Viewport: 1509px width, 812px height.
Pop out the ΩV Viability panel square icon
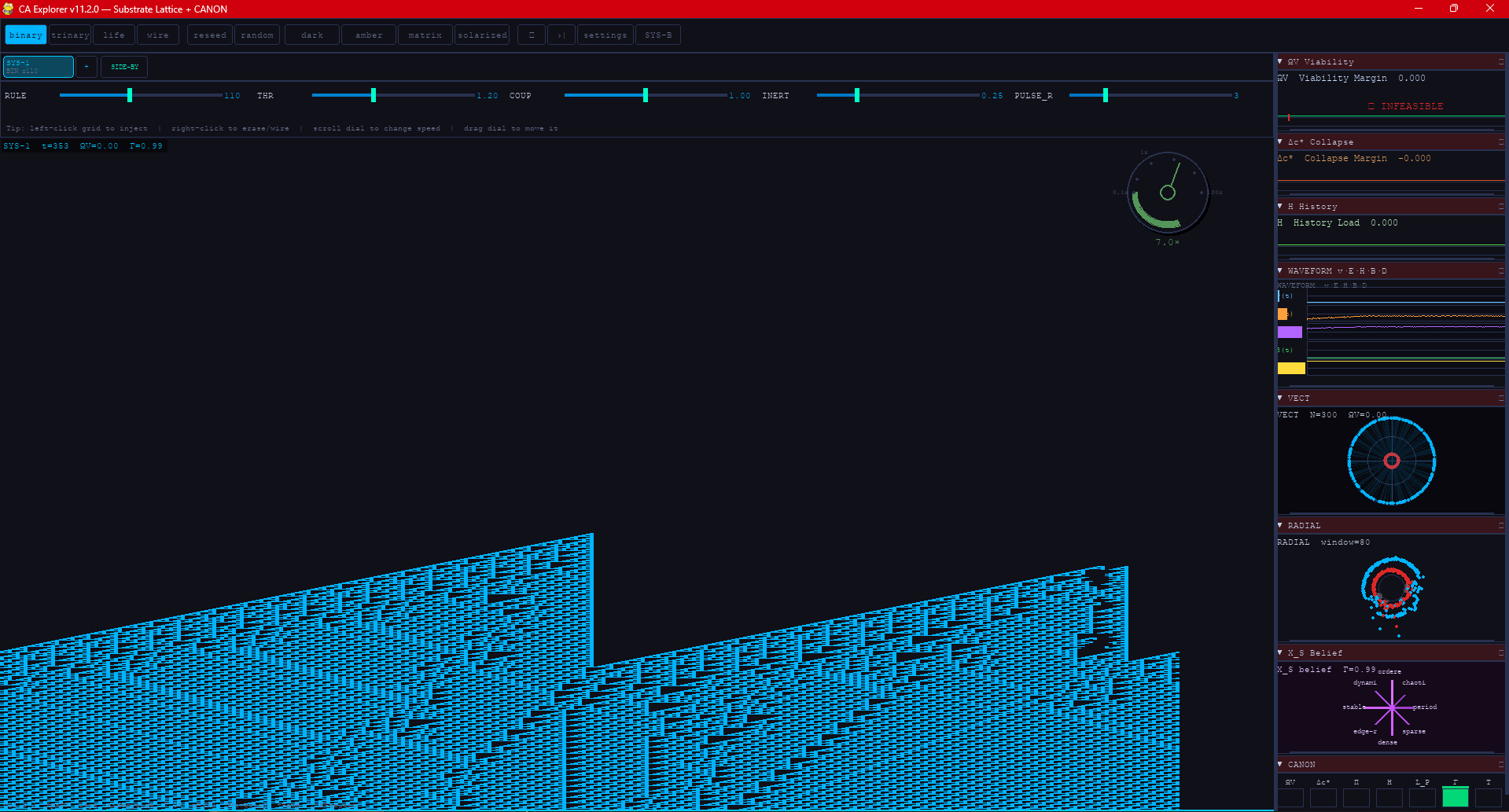point(1500,61)
